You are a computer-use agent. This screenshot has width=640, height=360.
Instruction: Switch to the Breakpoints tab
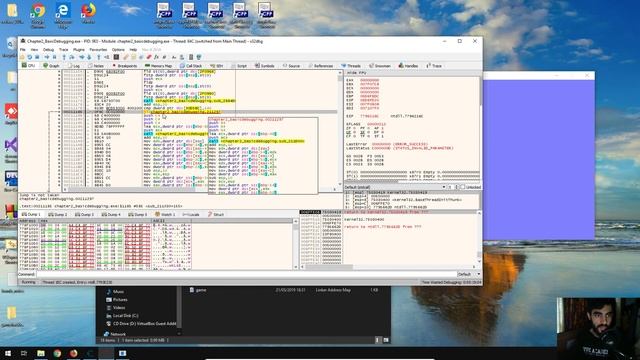pyautogui.click(x=124, y=65)
